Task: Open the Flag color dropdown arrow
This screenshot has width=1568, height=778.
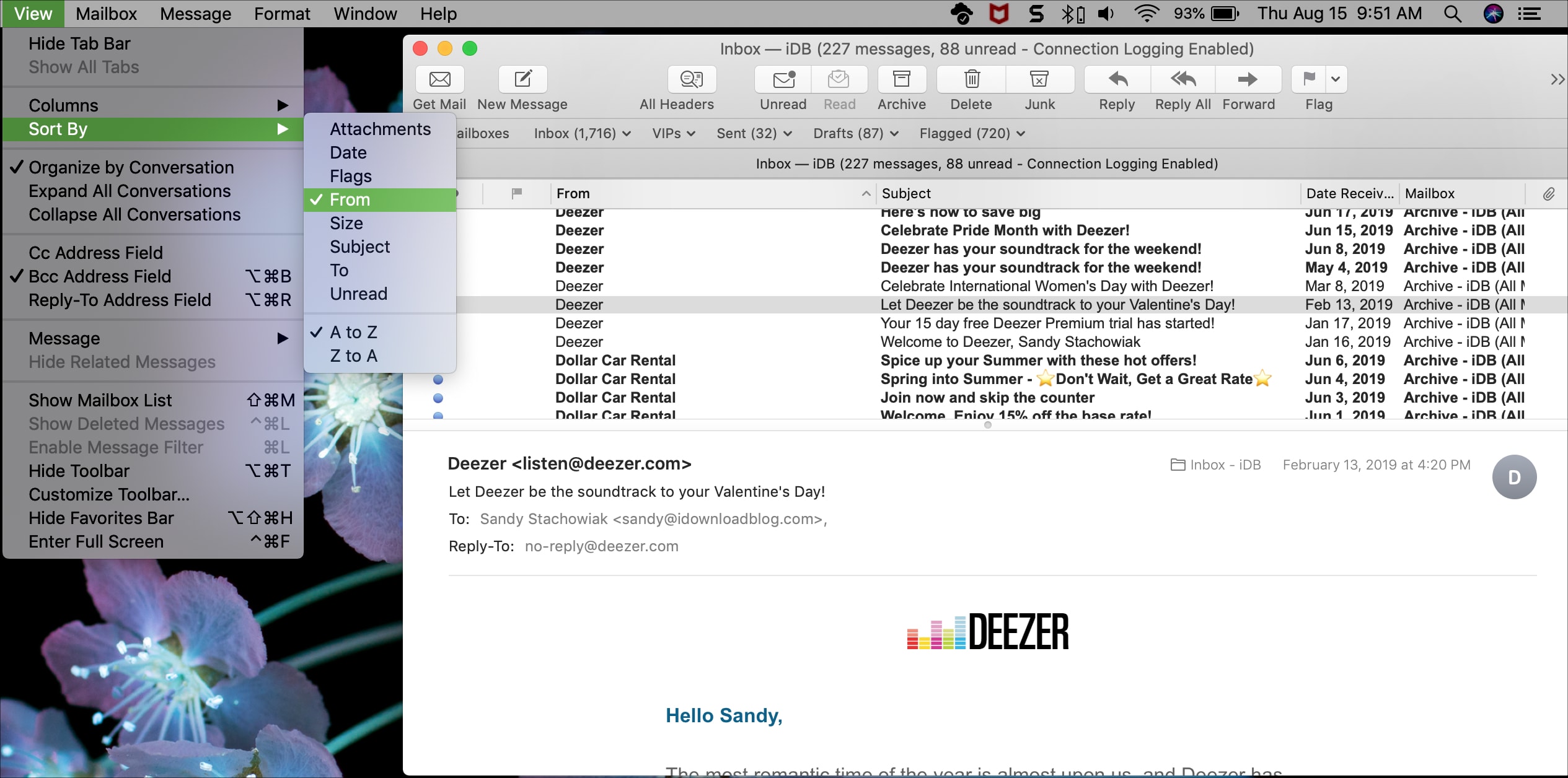Action: [x=1336, y=79]
